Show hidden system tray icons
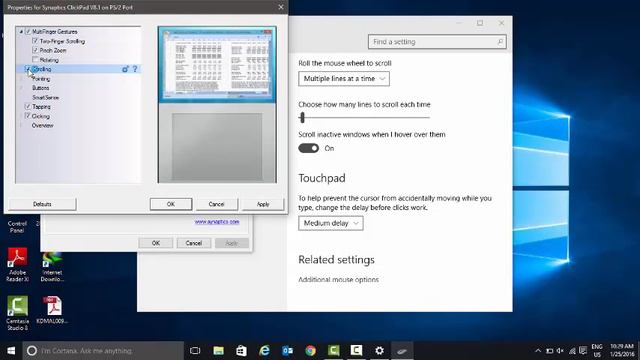Screen dimensions: 640x360 pyautogui.click(x=538, y=351)
